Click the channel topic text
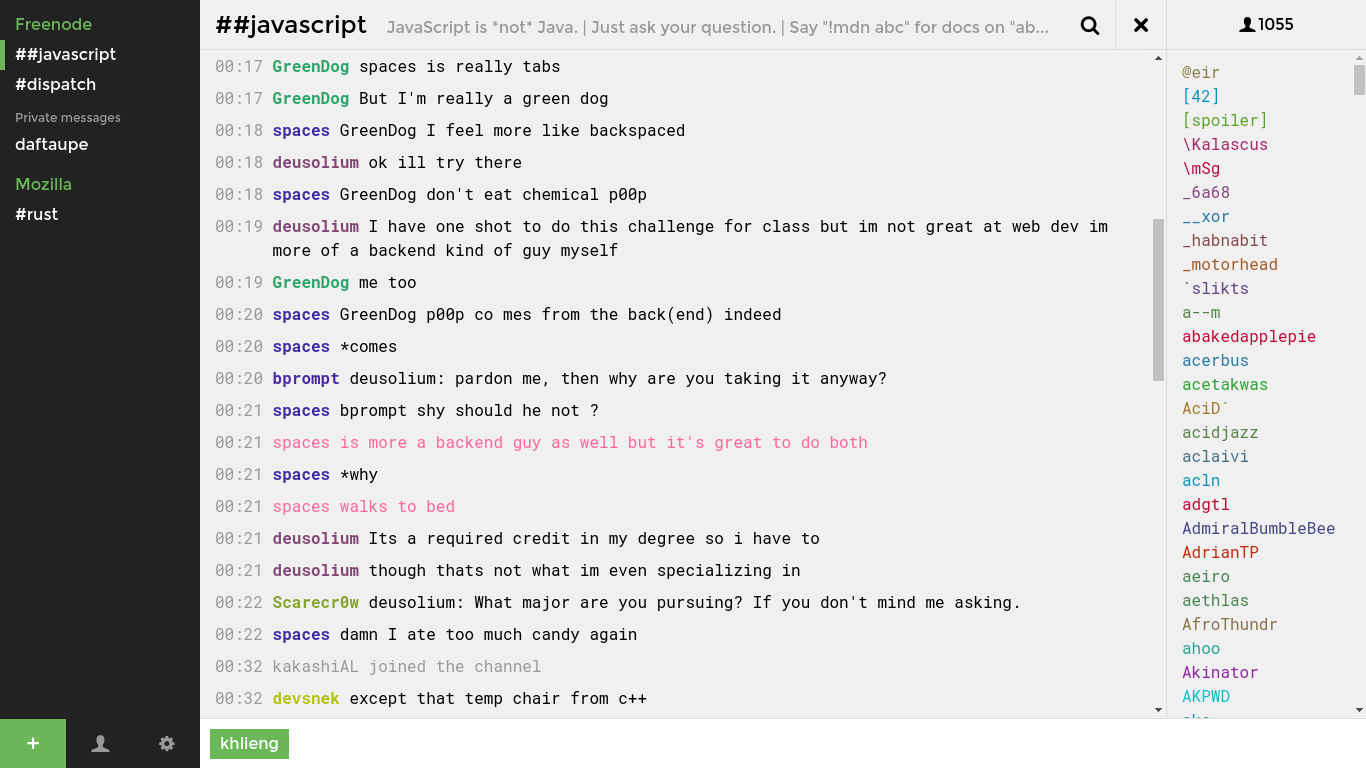Screen dimensions: 1366x768 pos(718,27)
